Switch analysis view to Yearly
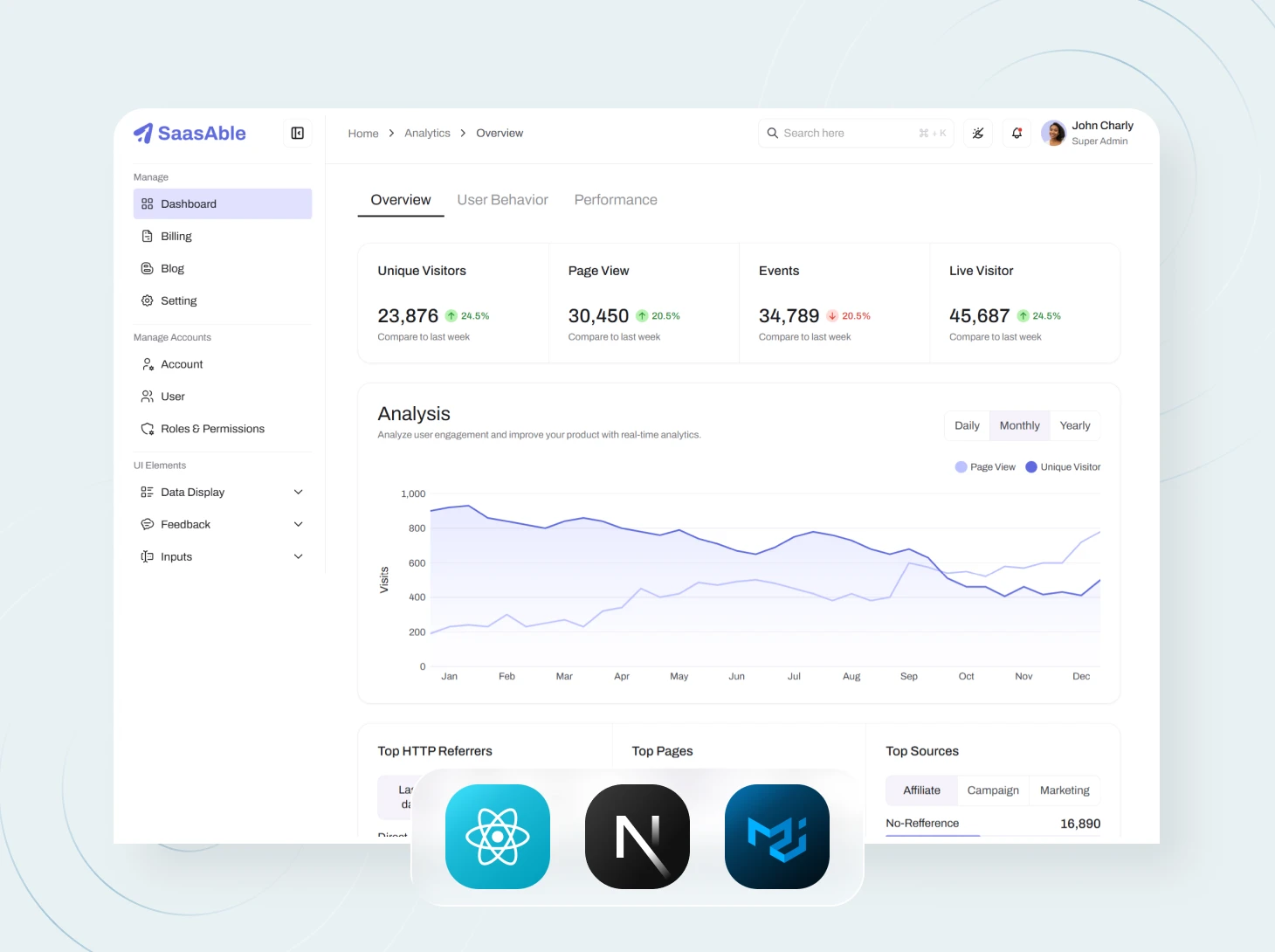 [1075, 425]
